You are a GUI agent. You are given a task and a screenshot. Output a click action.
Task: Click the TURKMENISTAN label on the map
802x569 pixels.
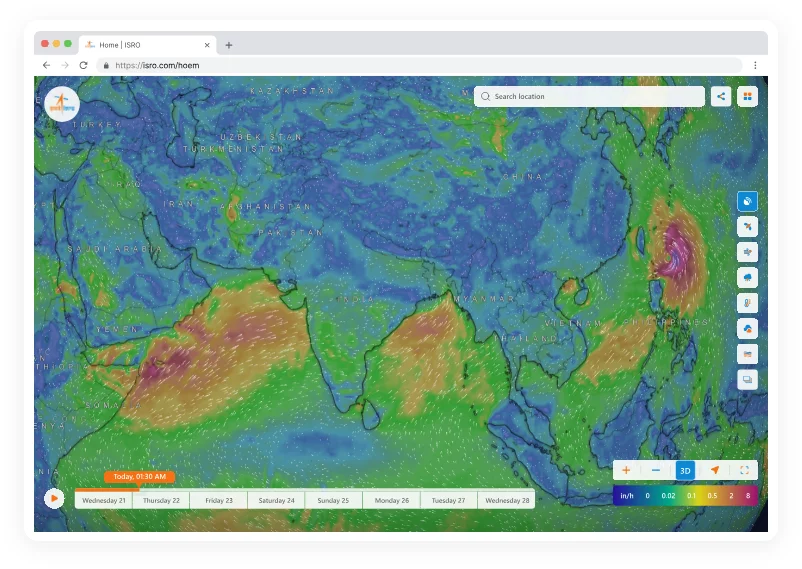[x=233, y=149]
